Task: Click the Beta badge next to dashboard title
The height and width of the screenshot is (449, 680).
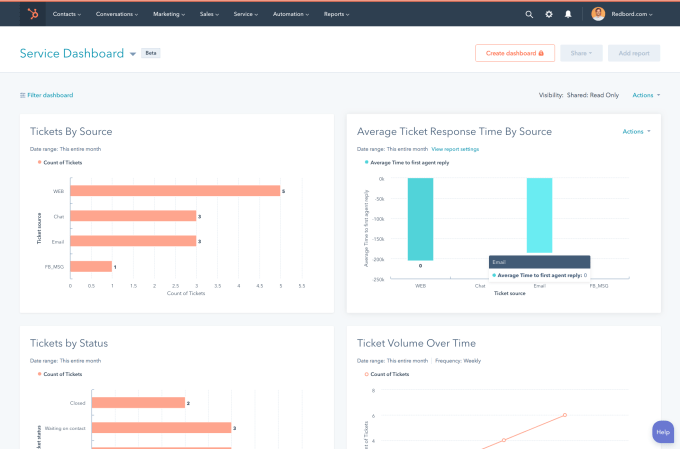Action: (x=150, y=53)
